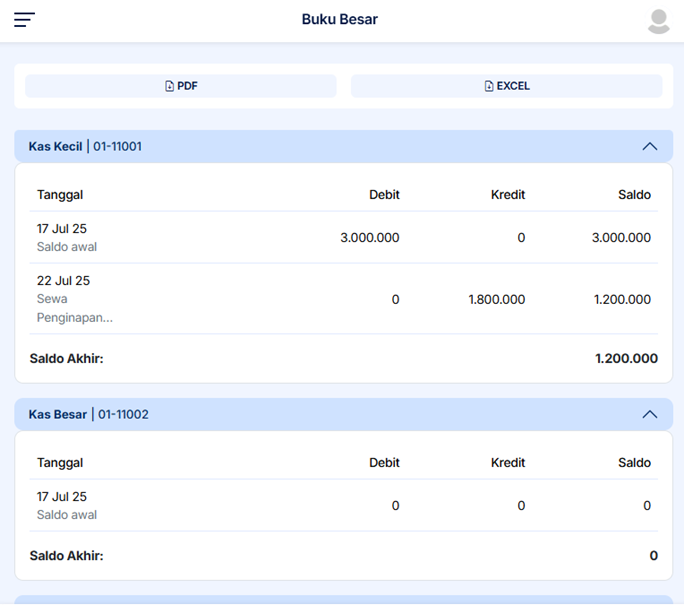
Task: Click the Saldo Akhir label in Kas Besar
Action: (66, 556)
